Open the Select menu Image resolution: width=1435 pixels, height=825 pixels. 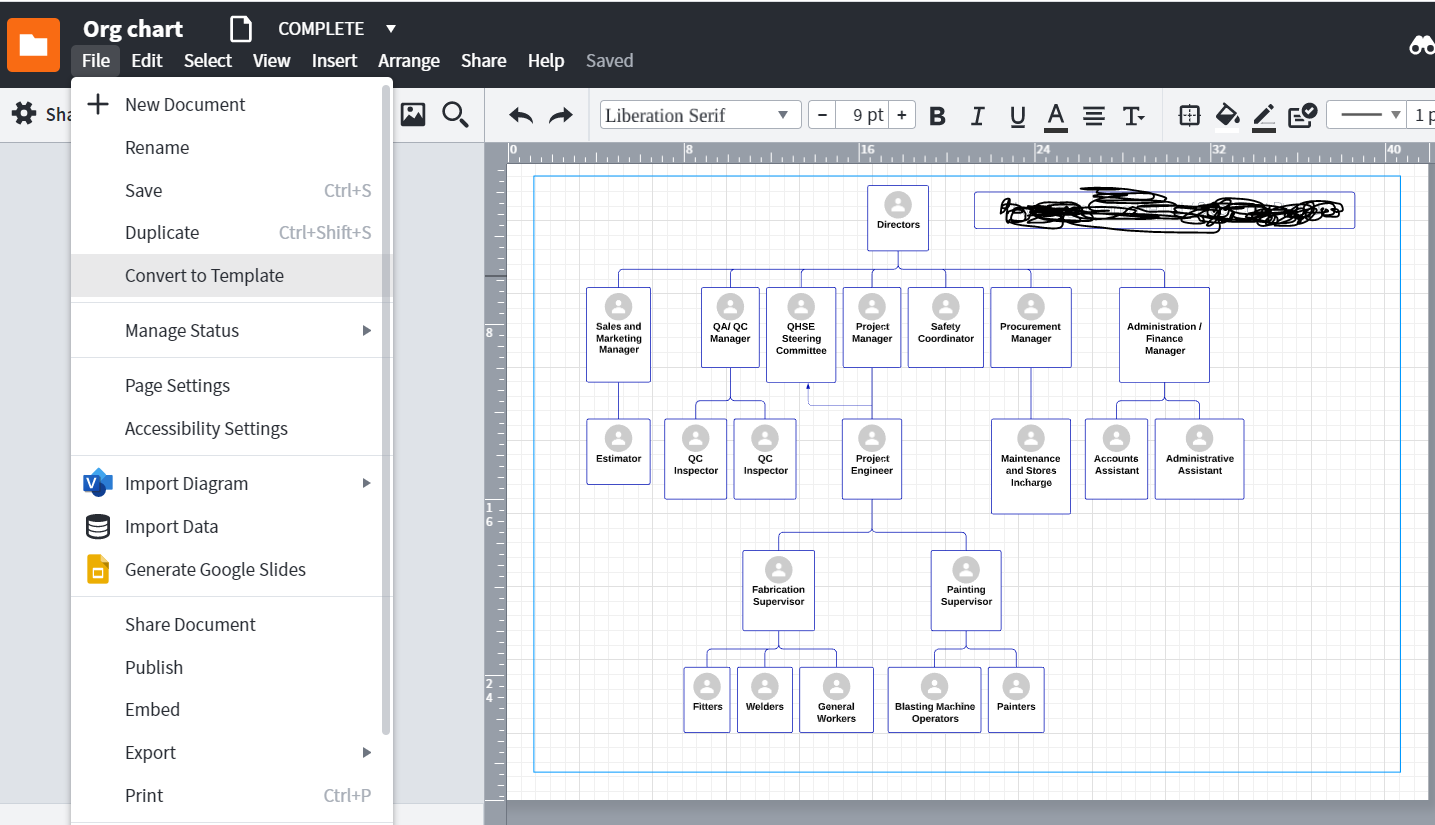point(208,61)
